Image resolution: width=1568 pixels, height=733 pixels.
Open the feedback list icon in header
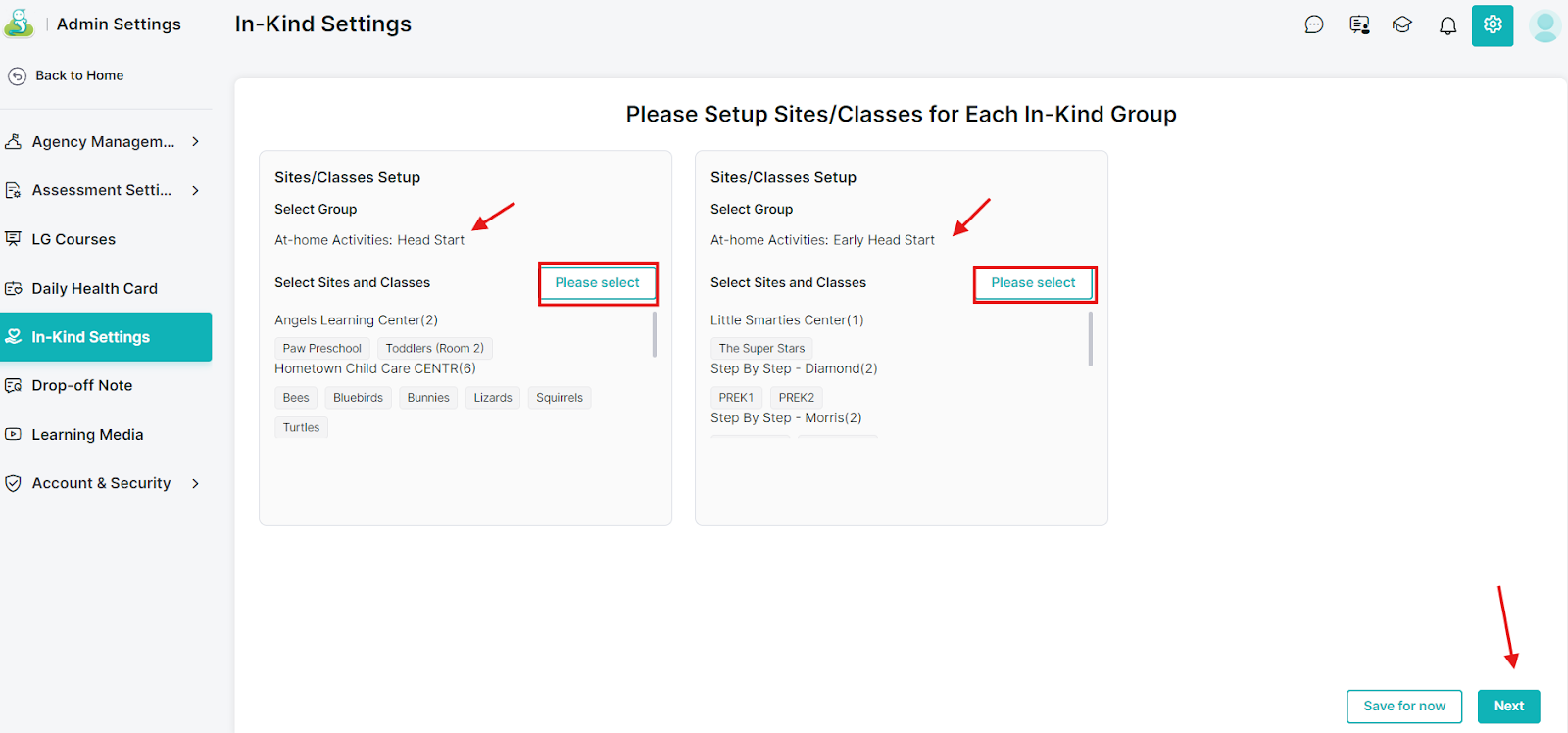[1359, 24]
